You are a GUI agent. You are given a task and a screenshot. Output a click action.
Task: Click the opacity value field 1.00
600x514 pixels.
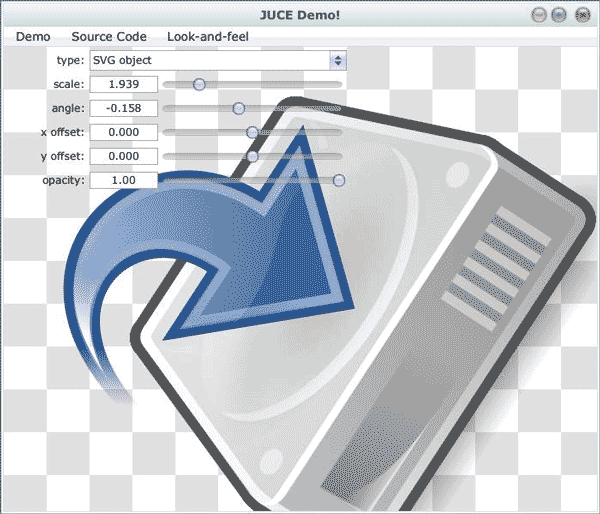[x=124, y=180]
